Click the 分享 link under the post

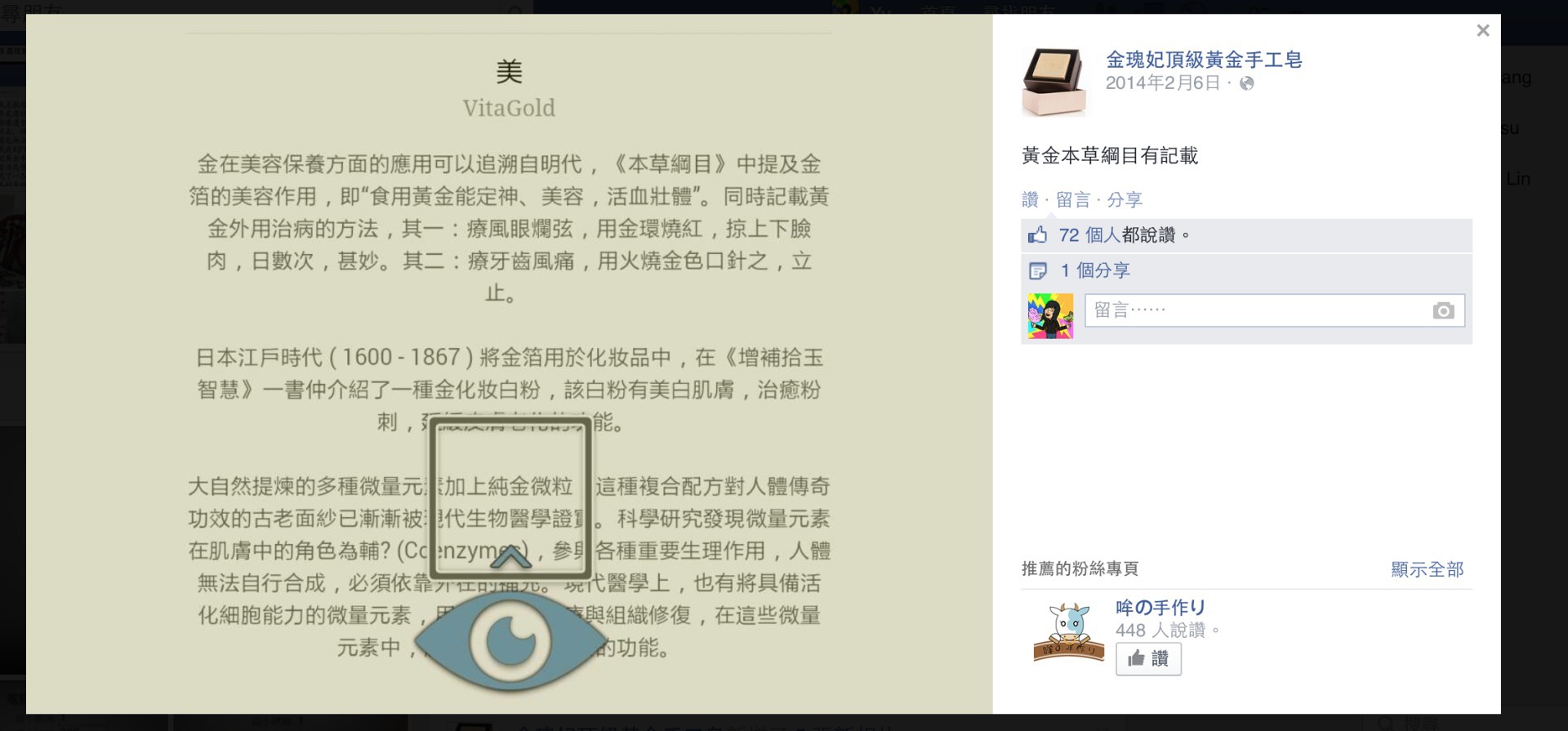click(1125, 199)
